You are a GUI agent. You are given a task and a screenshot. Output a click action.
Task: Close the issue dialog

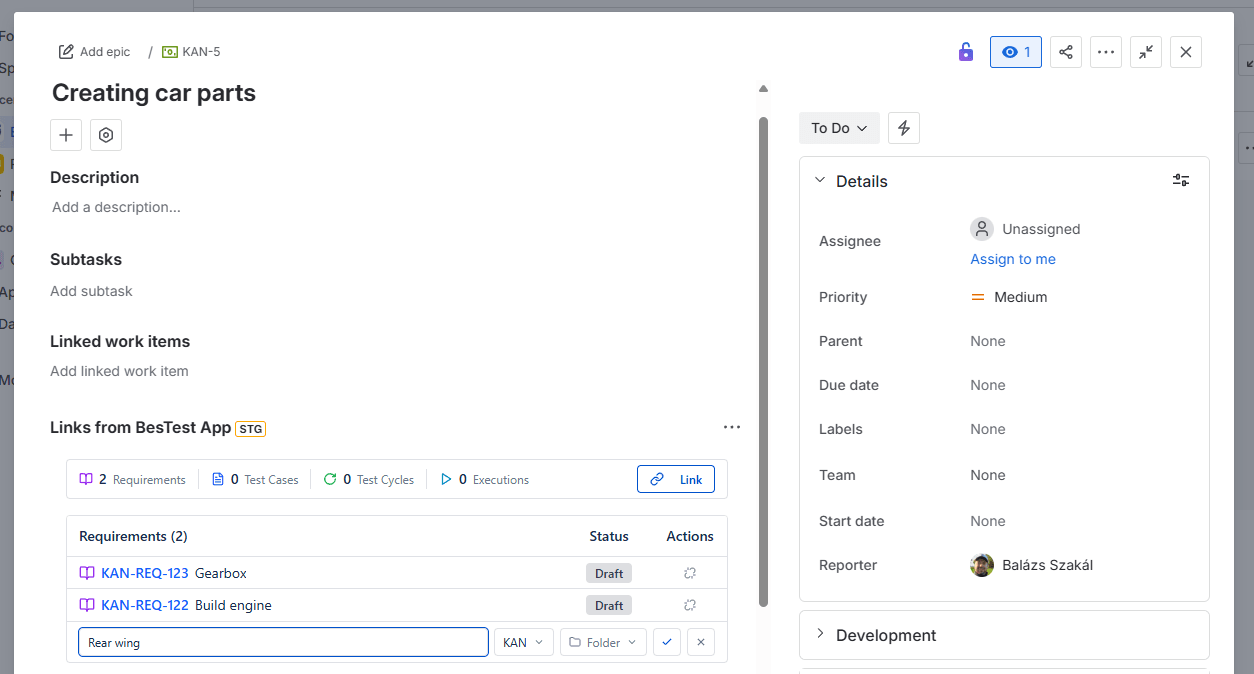(1186, 52)
